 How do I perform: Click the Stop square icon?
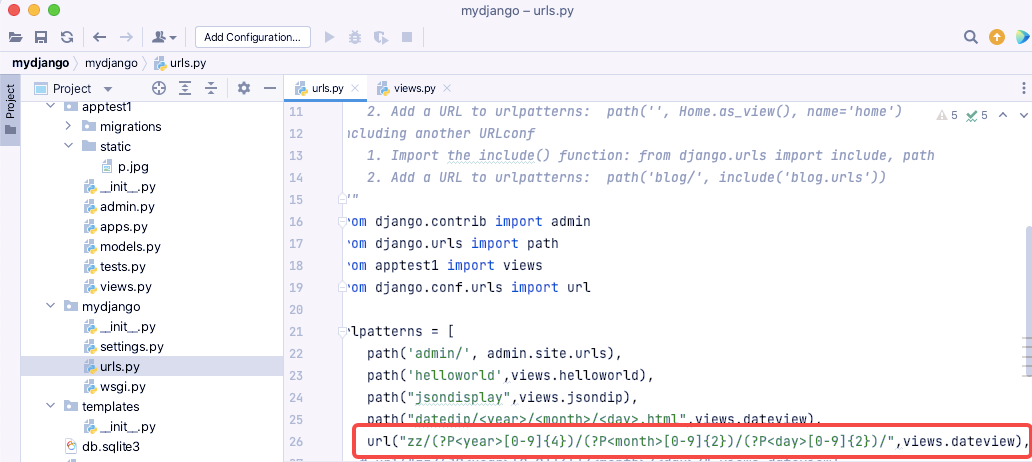click(407, 38)
